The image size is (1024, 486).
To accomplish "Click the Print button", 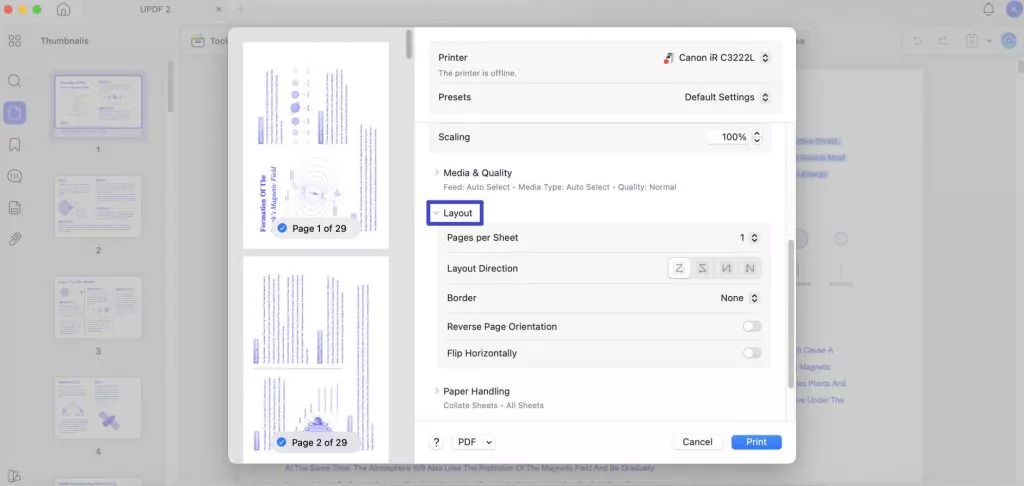I will coord(756,442).
